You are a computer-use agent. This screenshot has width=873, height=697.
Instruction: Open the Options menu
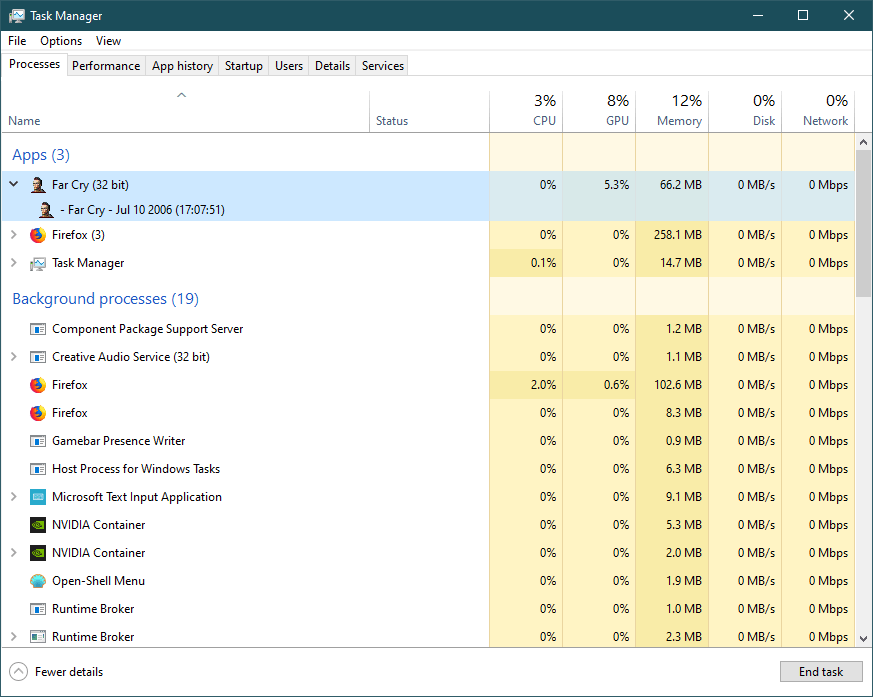pos(61,41)
